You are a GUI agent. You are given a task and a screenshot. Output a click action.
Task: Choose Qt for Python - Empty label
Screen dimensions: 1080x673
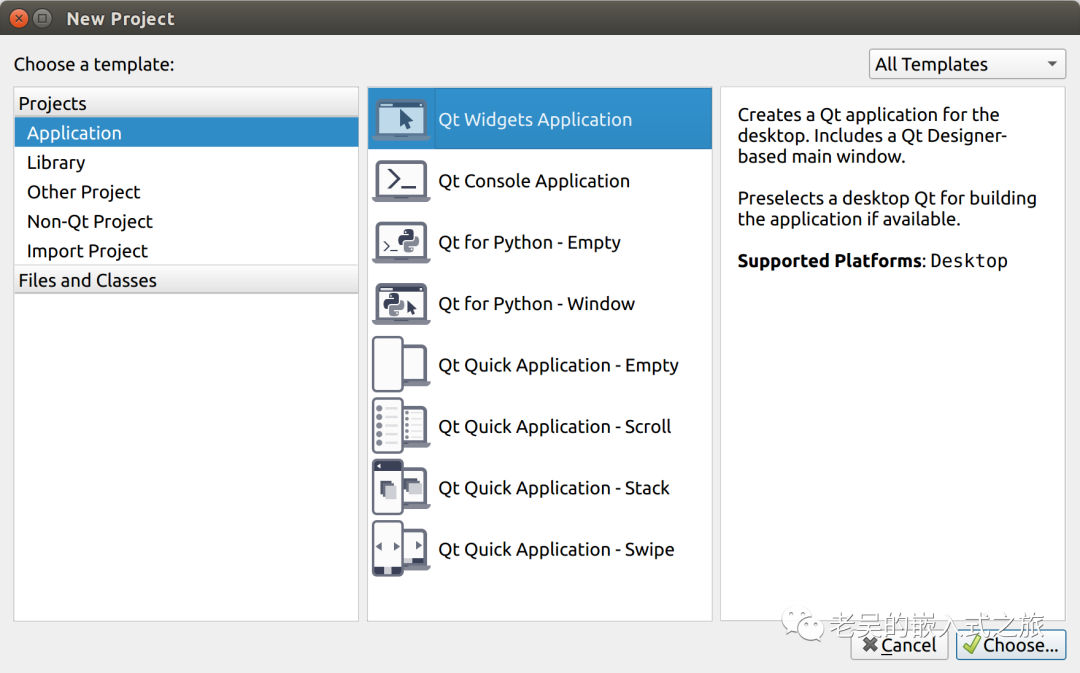click(x=530, y=242)
